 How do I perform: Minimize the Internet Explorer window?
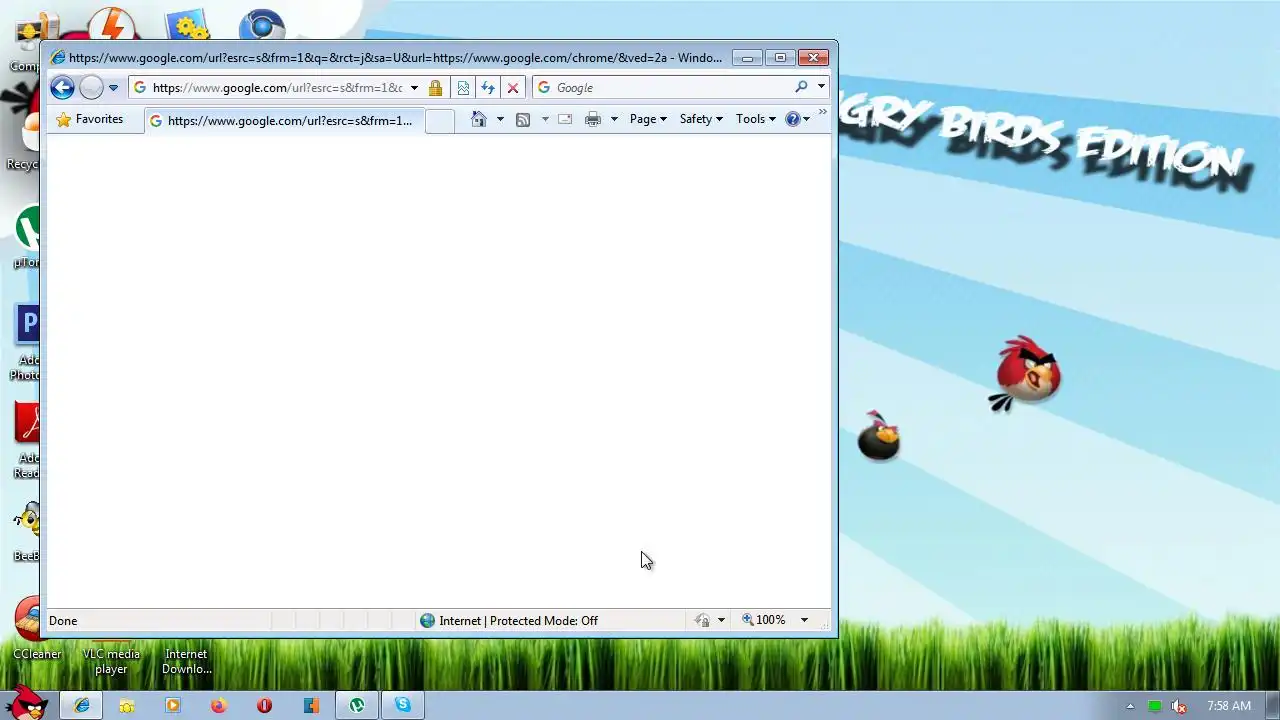[x=747, y=58]
